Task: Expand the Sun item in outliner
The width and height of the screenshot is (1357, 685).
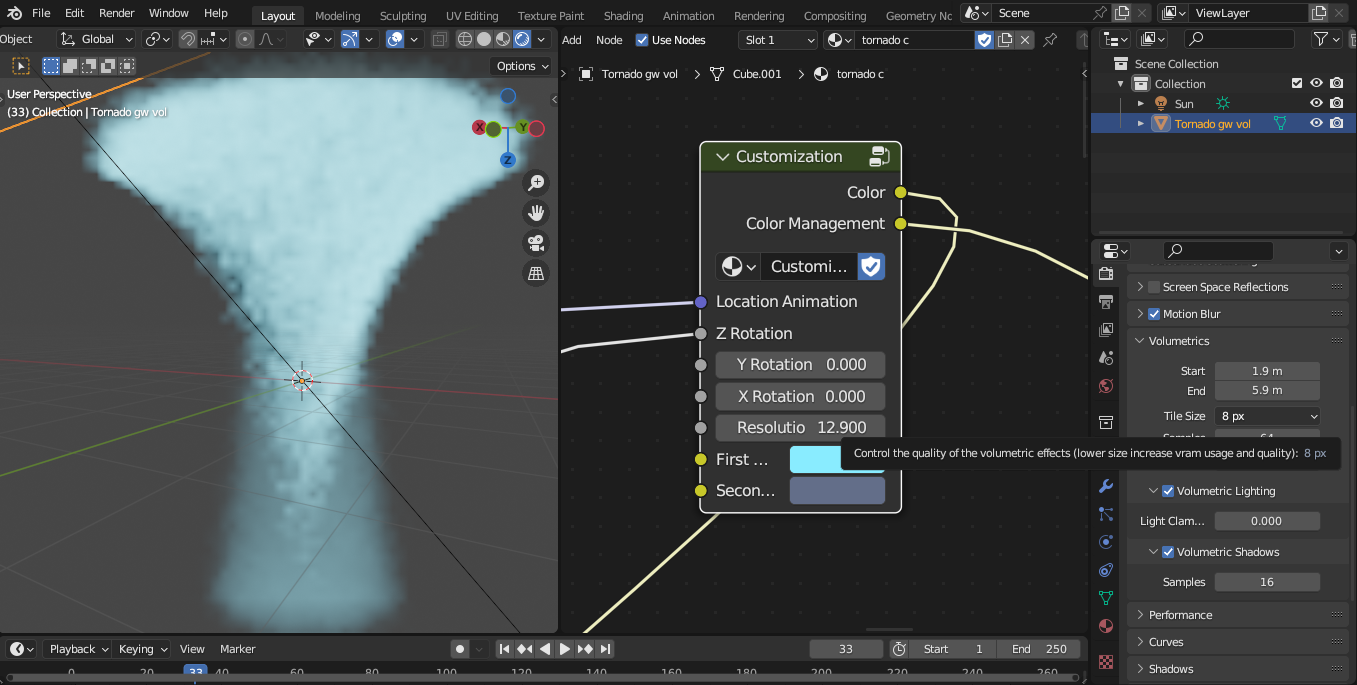Action: (1141, 104)
